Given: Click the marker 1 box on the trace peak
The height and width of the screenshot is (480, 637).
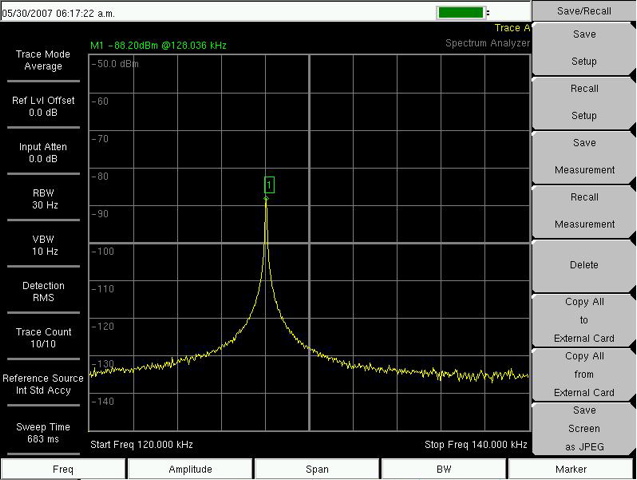Looking at the screenshot, I should point(269,184).
